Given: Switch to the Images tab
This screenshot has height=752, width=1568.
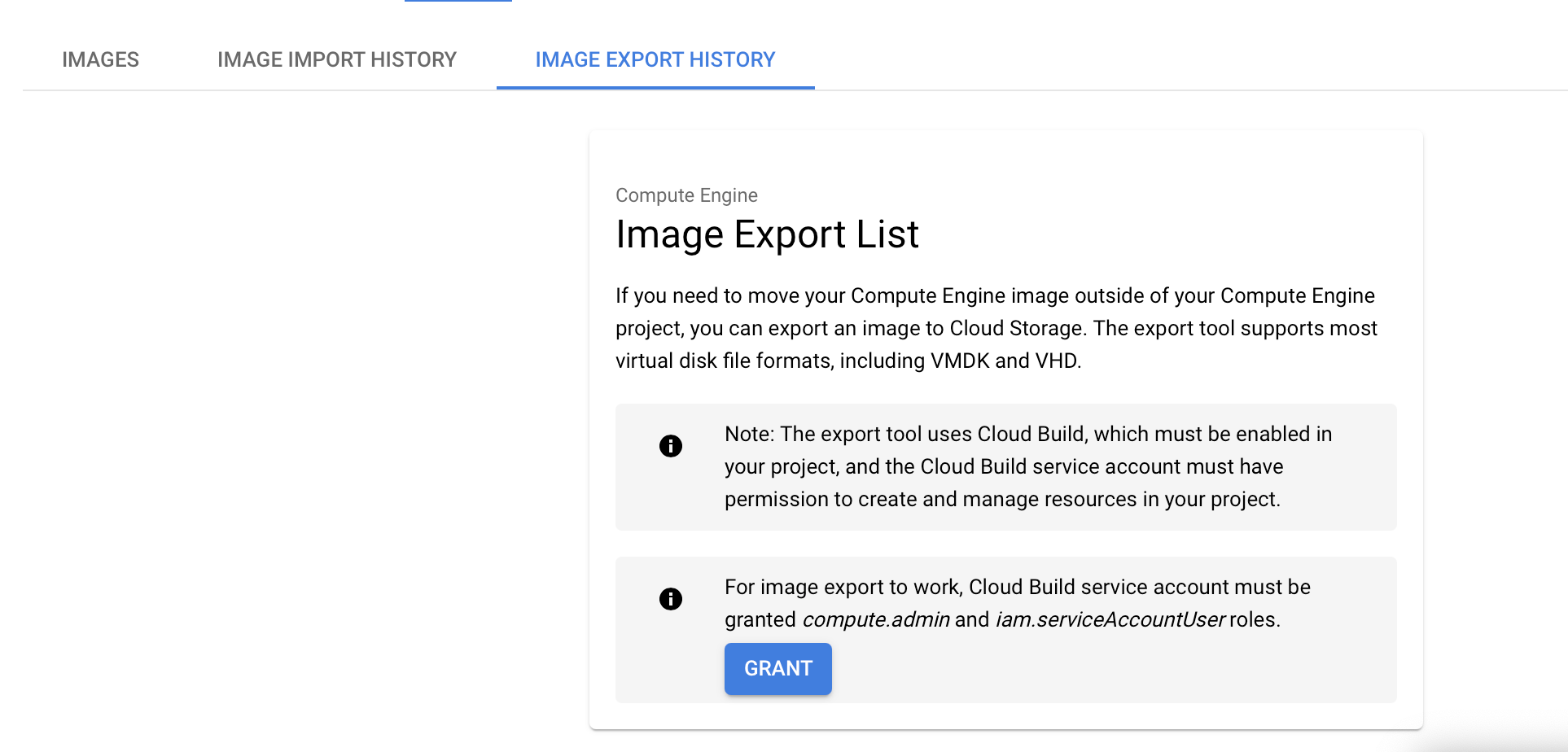Looking at the screenshot, I should [100, 59].
